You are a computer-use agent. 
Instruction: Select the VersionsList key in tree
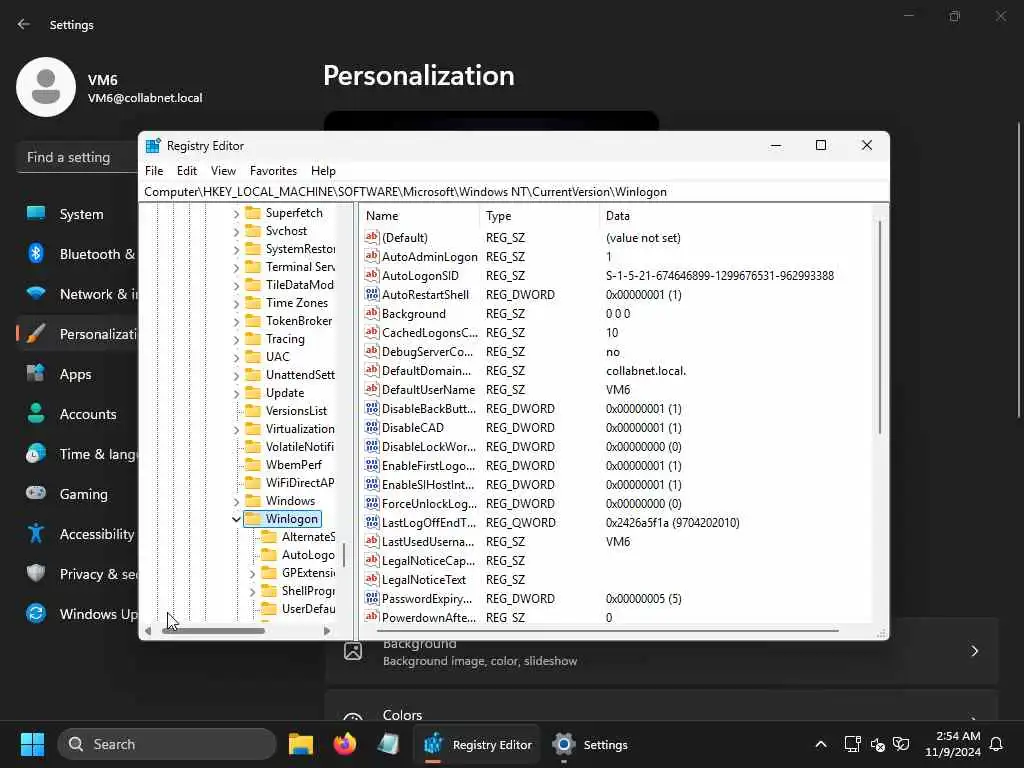click(x=296, y=411)
